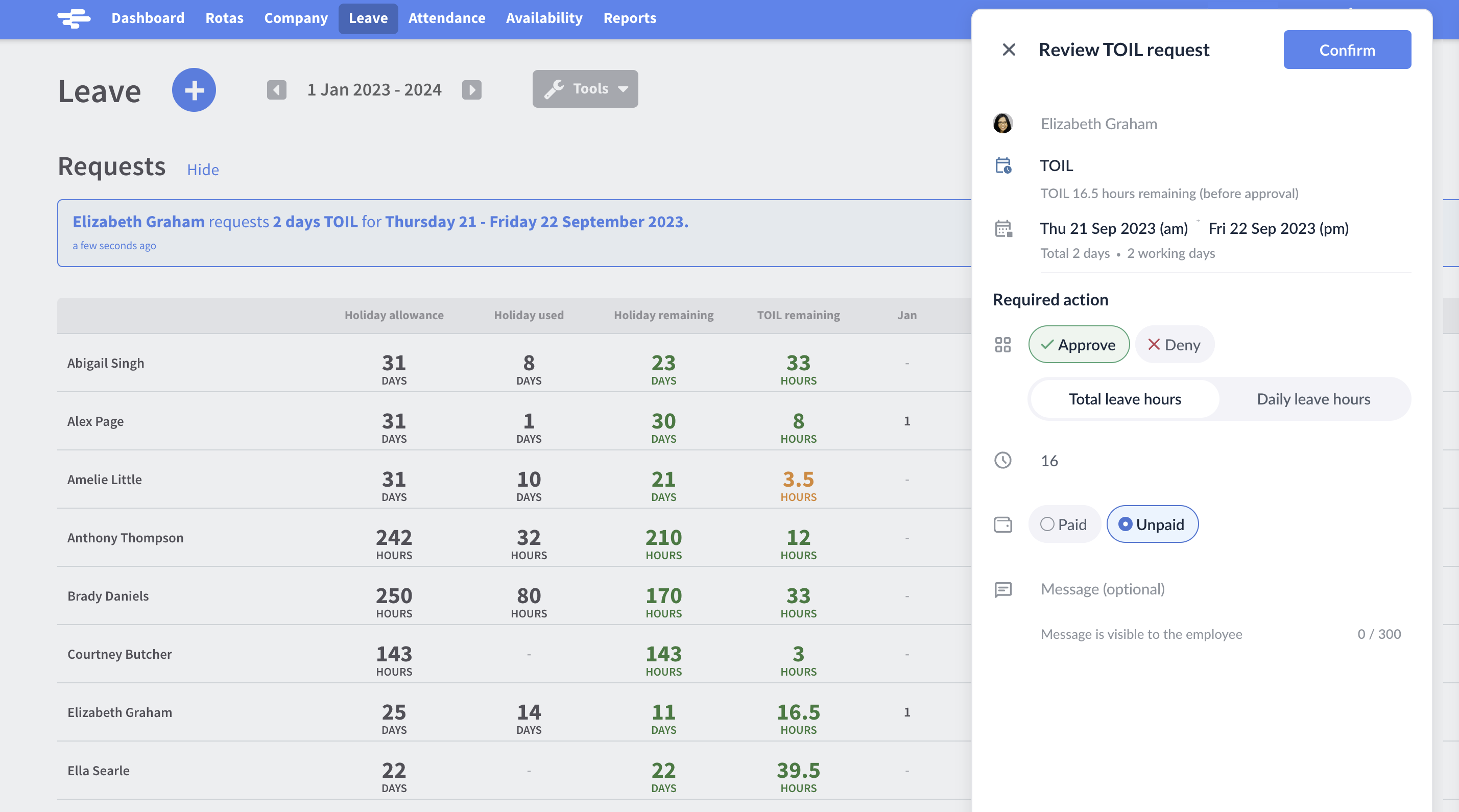Screen dimensions: 1459x812
Task: Click the date range calendar icon
Action: (x=1003, y=229)
